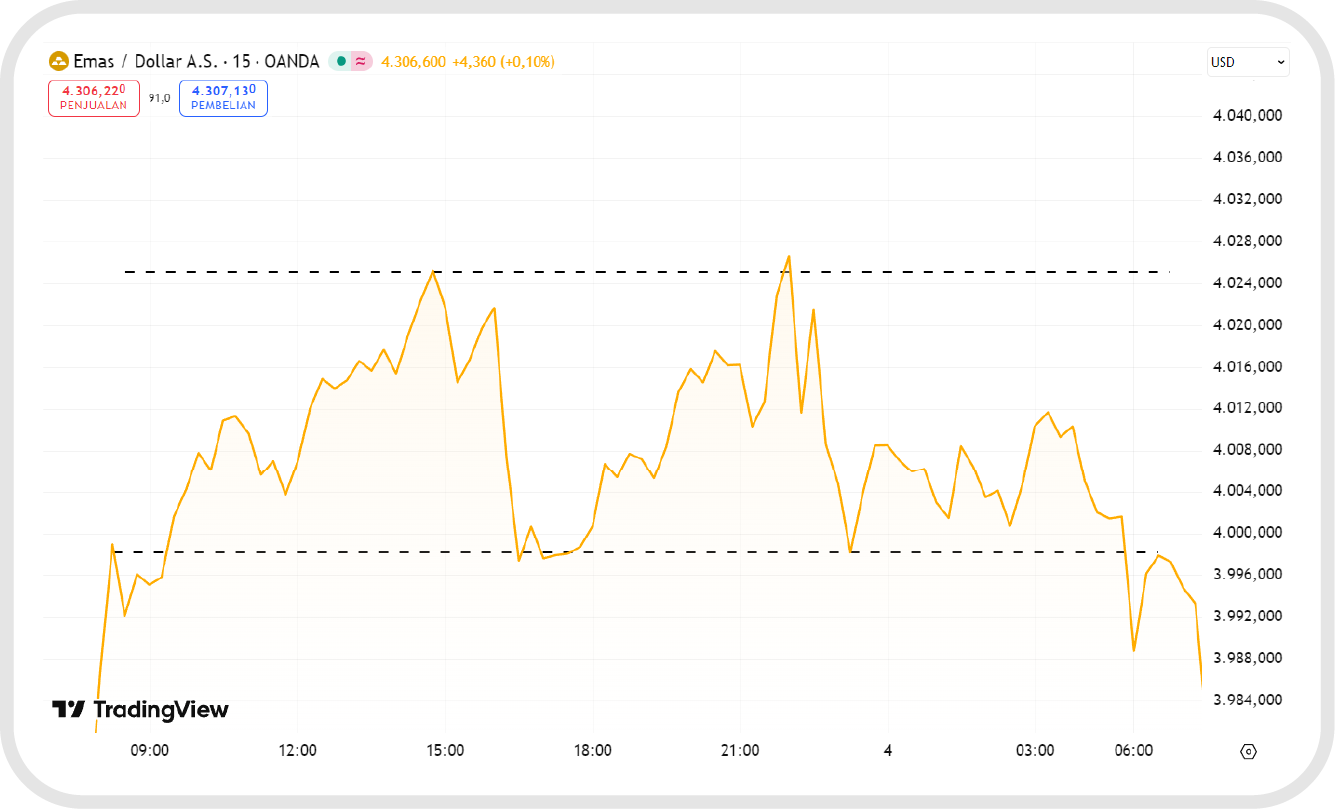
Task: Click the lower dashed support line
Action: click(x=700, y=552)
